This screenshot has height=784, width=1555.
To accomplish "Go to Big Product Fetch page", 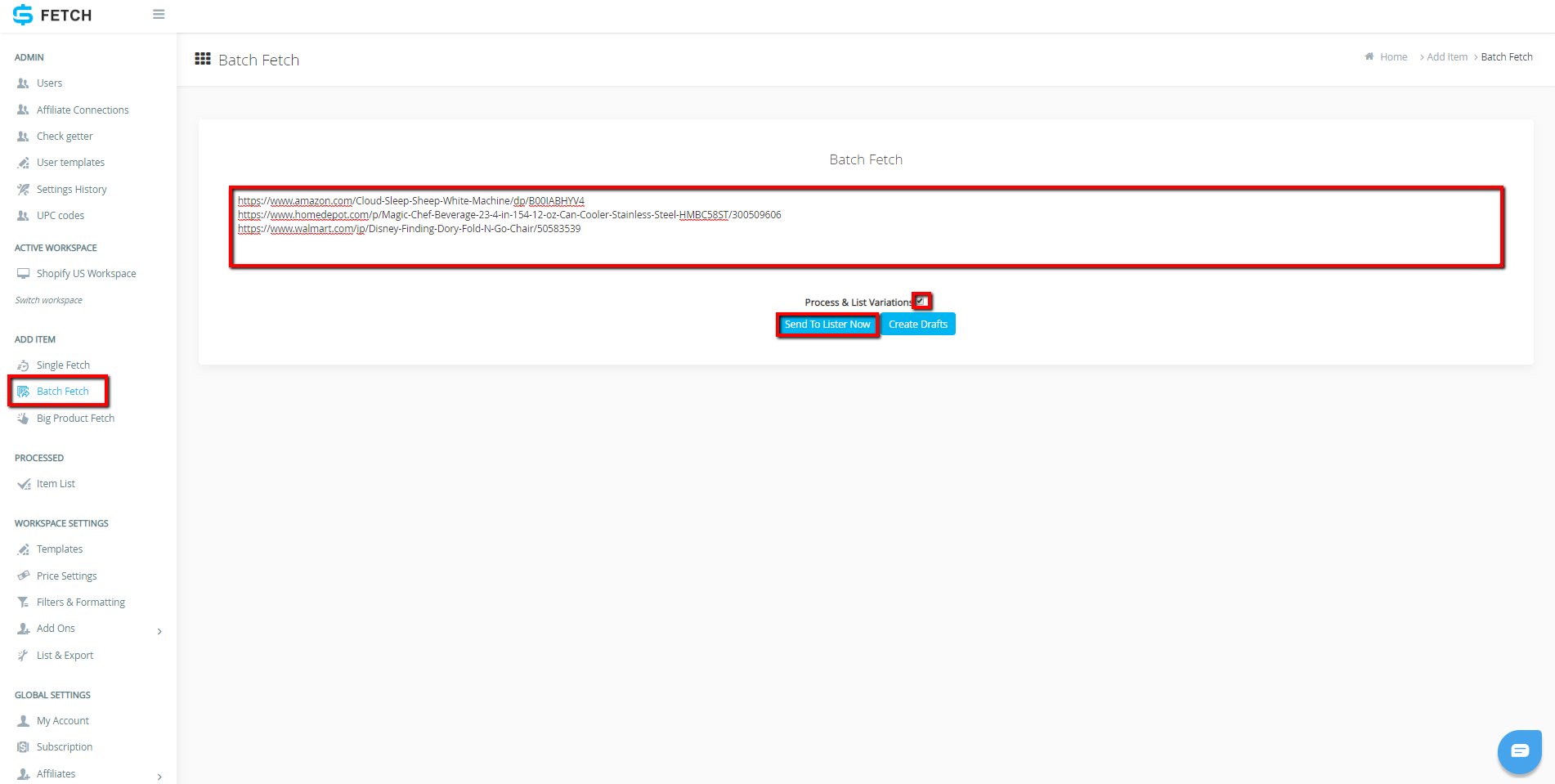I will (75, 419).
